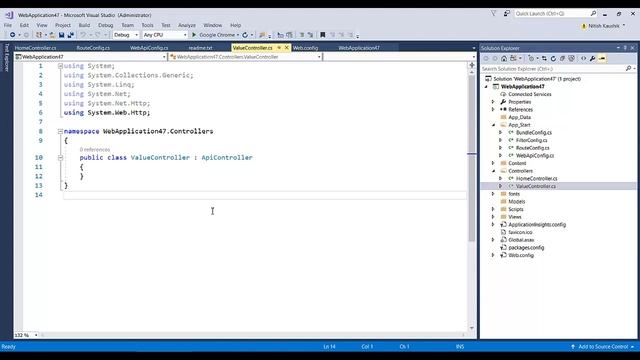Open the Debug menu

click(x=106, y=25)
